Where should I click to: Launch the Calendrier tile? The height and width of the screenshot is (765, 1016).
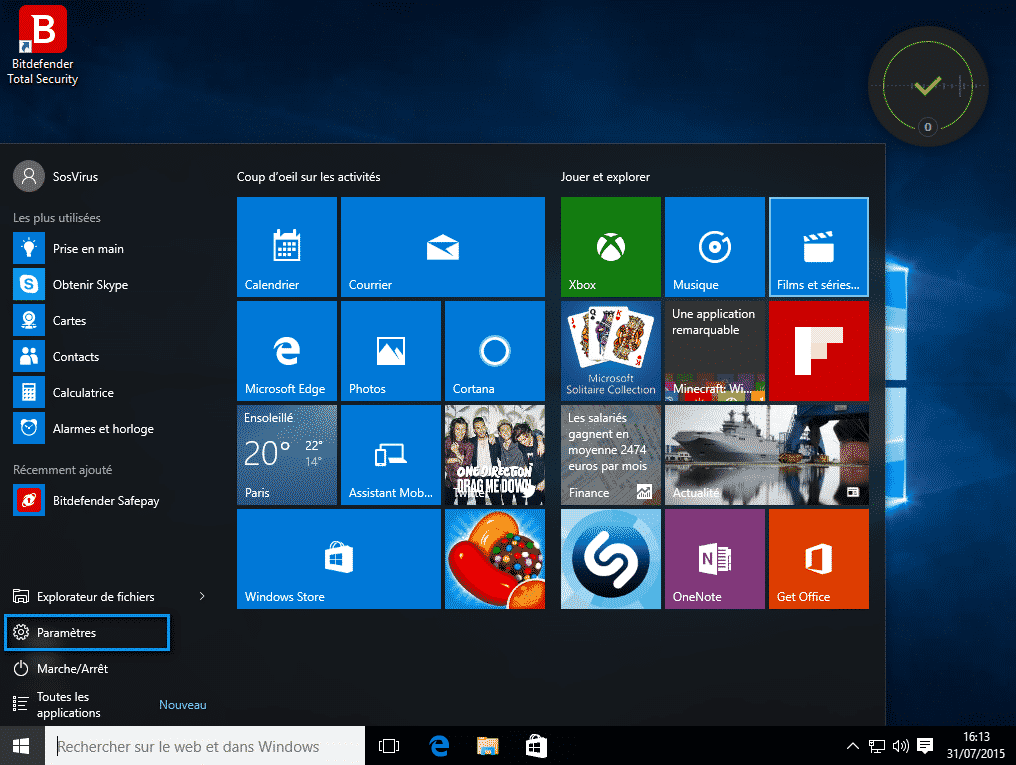coord(287,247)
